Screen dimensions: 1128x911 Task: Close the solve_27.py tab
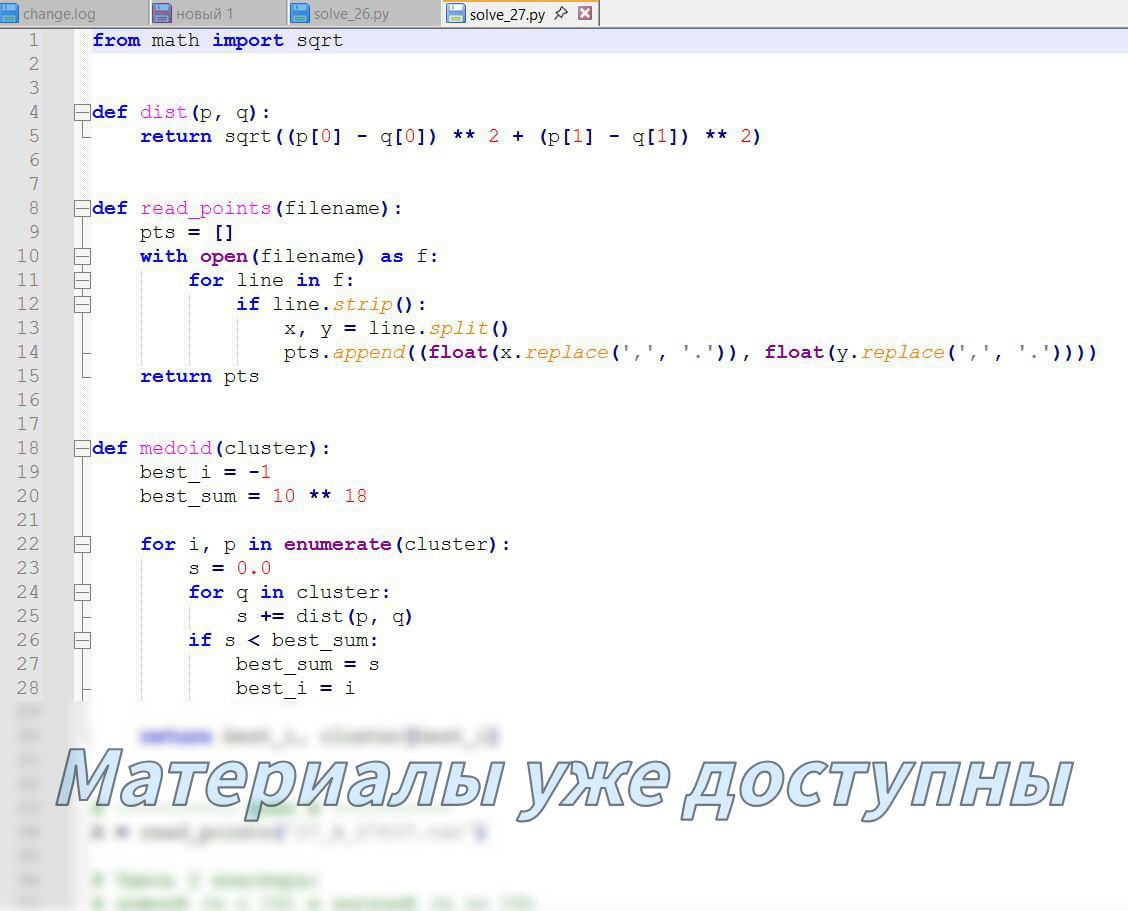pyautogui.click(x=585, y=13)
